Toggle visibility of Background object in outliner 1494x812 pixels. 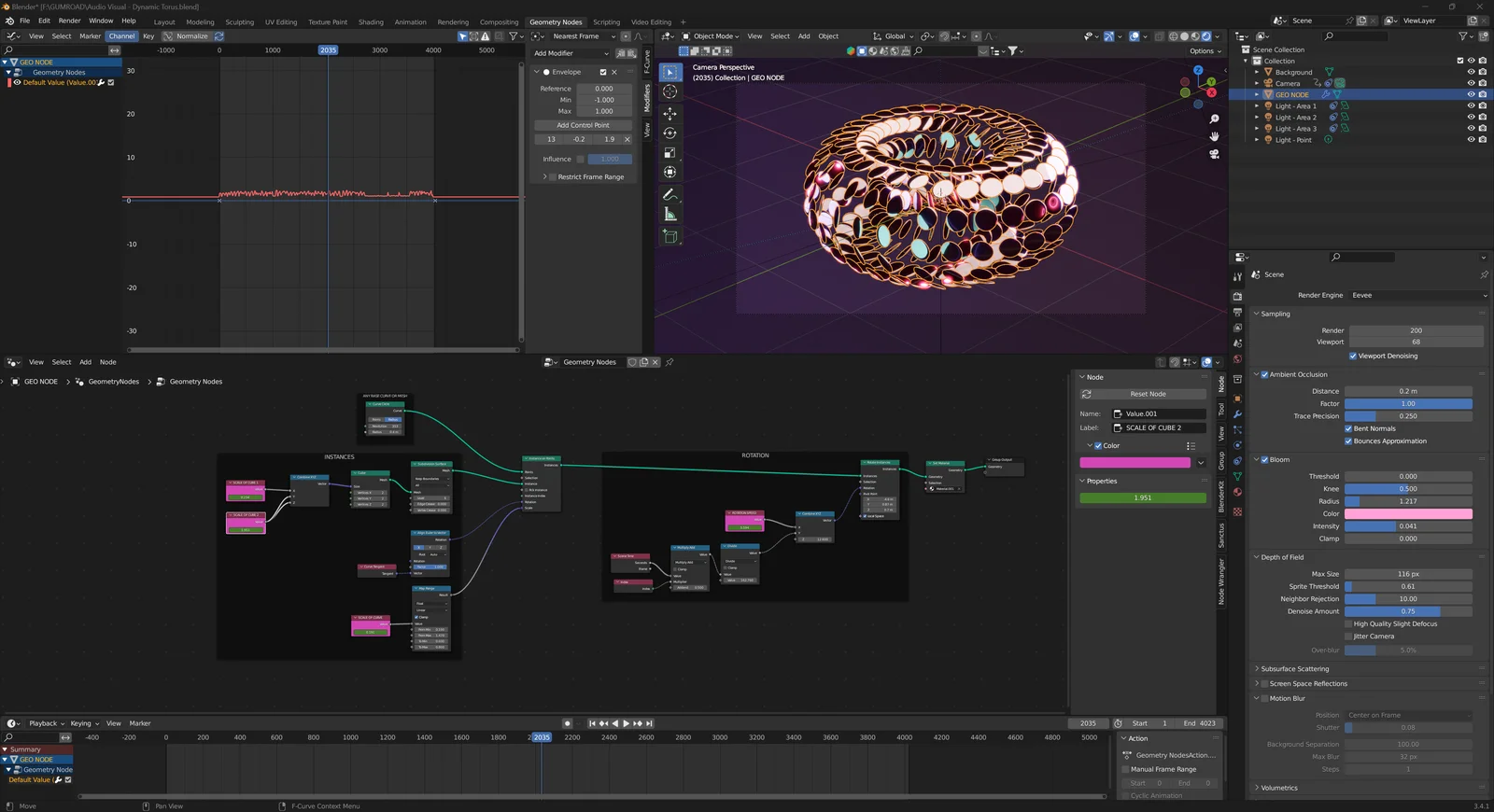point(1471,72)
